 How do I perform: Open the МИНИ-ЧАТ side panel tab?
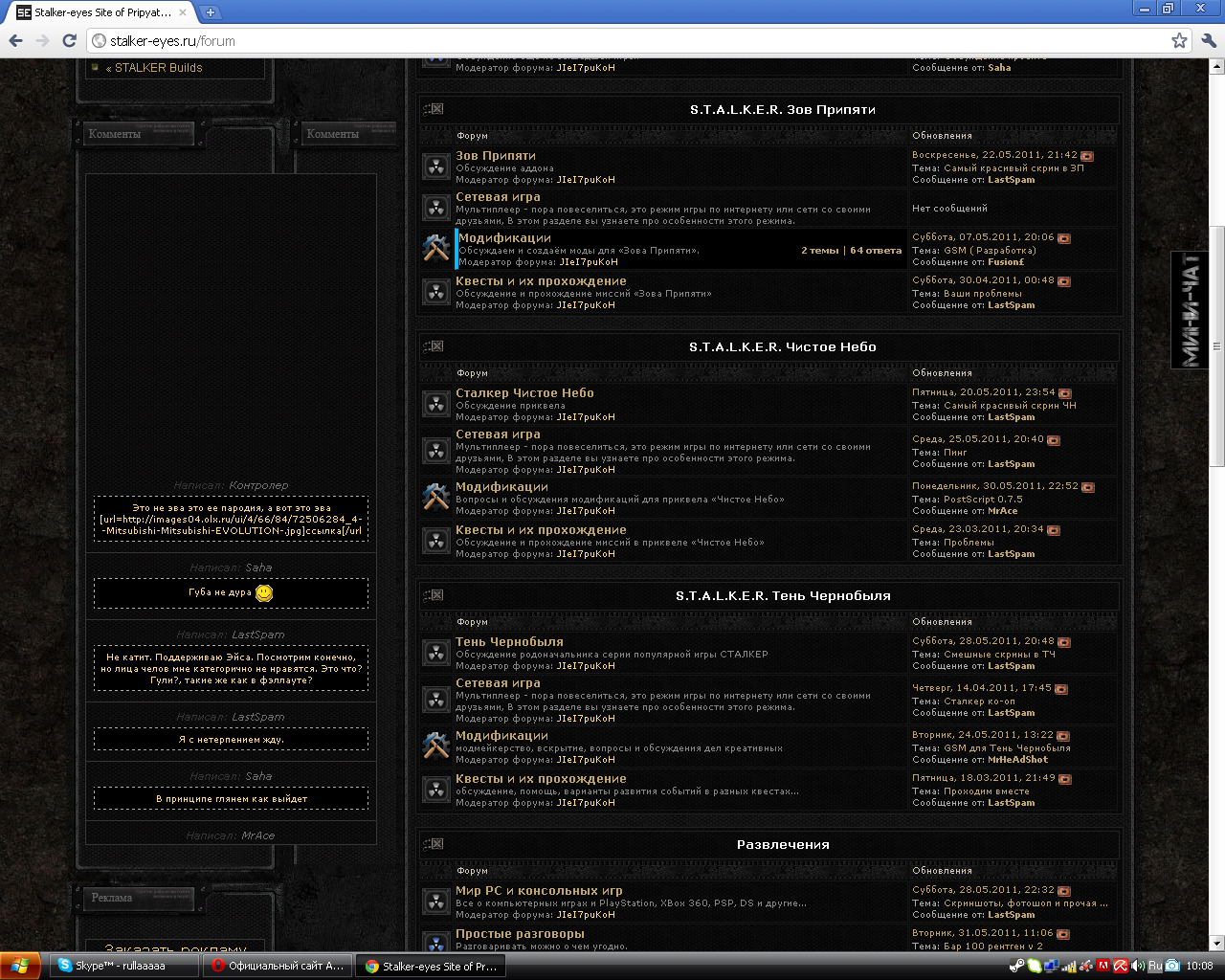tap(1190, 310)
